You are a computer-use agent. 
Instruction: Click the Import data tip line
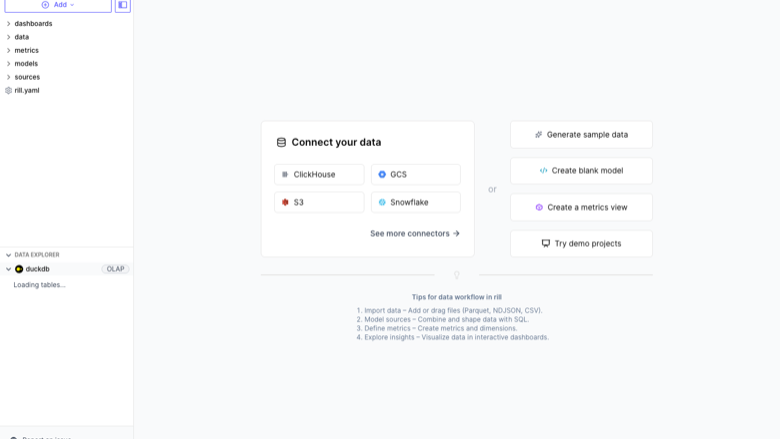coord(449,310)
